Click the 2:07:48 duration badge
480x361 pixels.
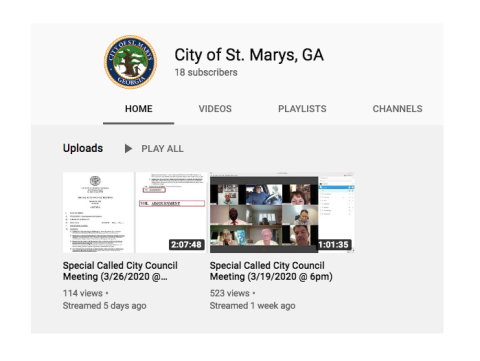coord(186,245)
